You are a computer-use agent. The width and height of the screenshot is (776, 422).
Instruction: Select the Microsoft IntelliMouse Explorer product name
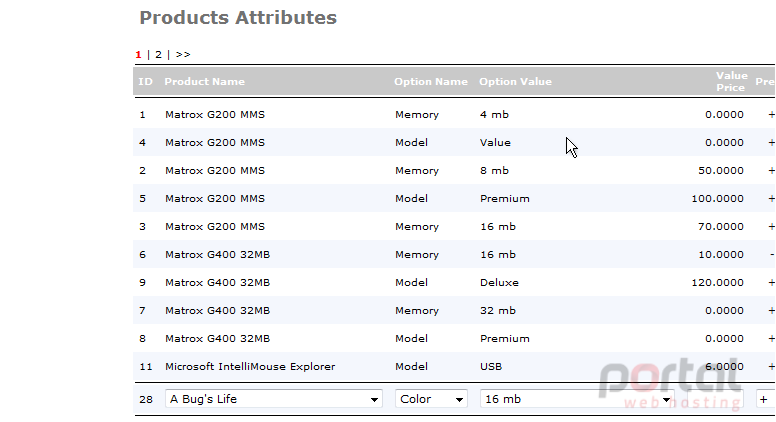tap(250, 367)
